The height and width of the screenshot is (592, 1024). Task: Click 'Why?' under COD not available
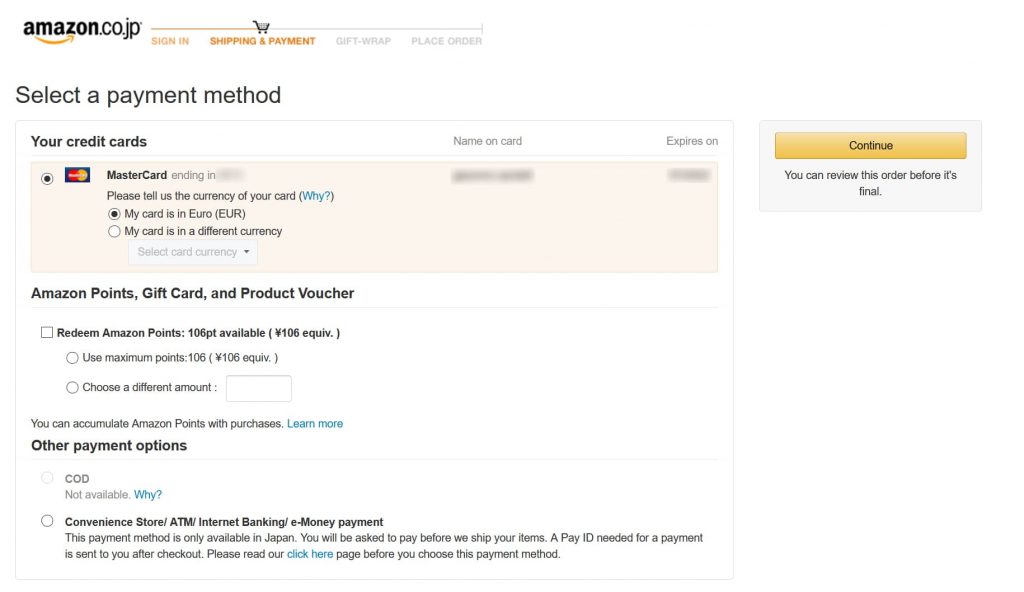(x=148, y=495)
